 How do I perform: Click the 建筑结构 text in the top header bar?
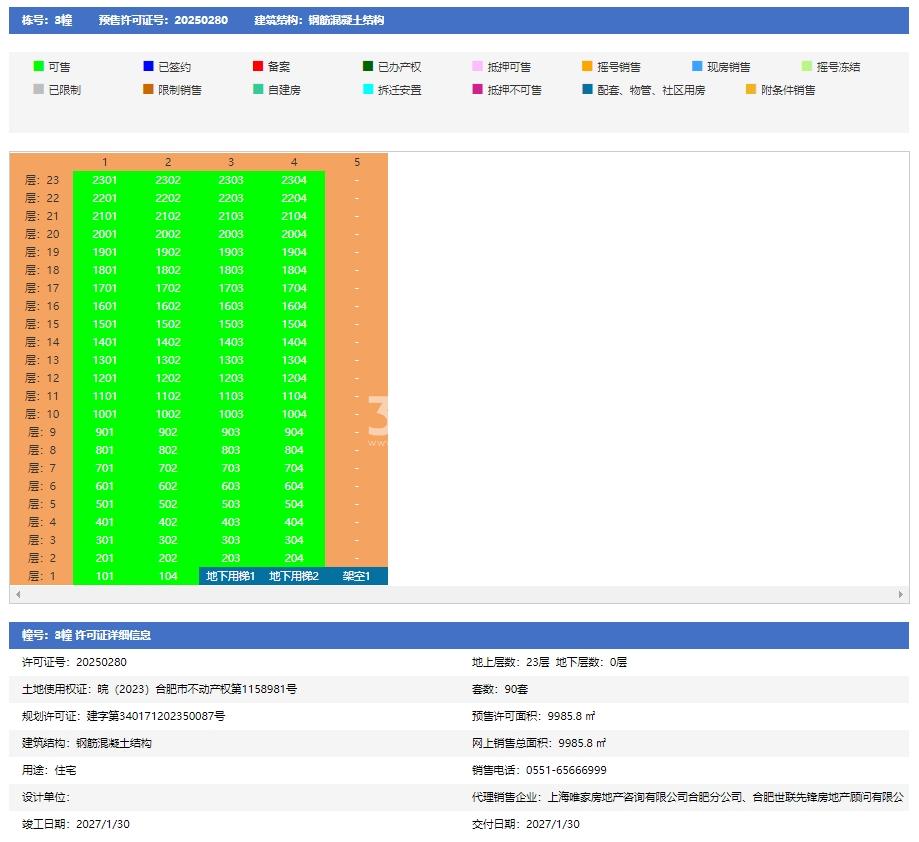(x=319, y=20)
